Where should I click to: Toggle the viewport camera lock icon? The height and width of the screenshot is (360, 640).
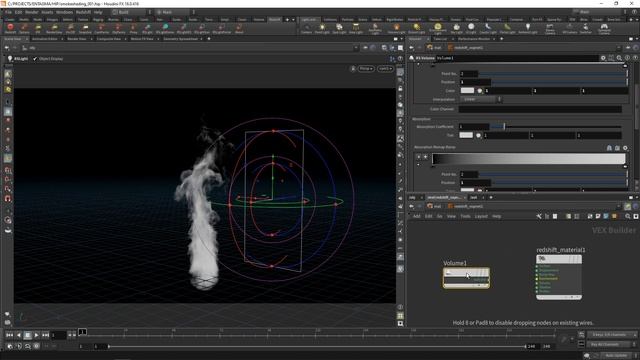[x=353, y=69]
